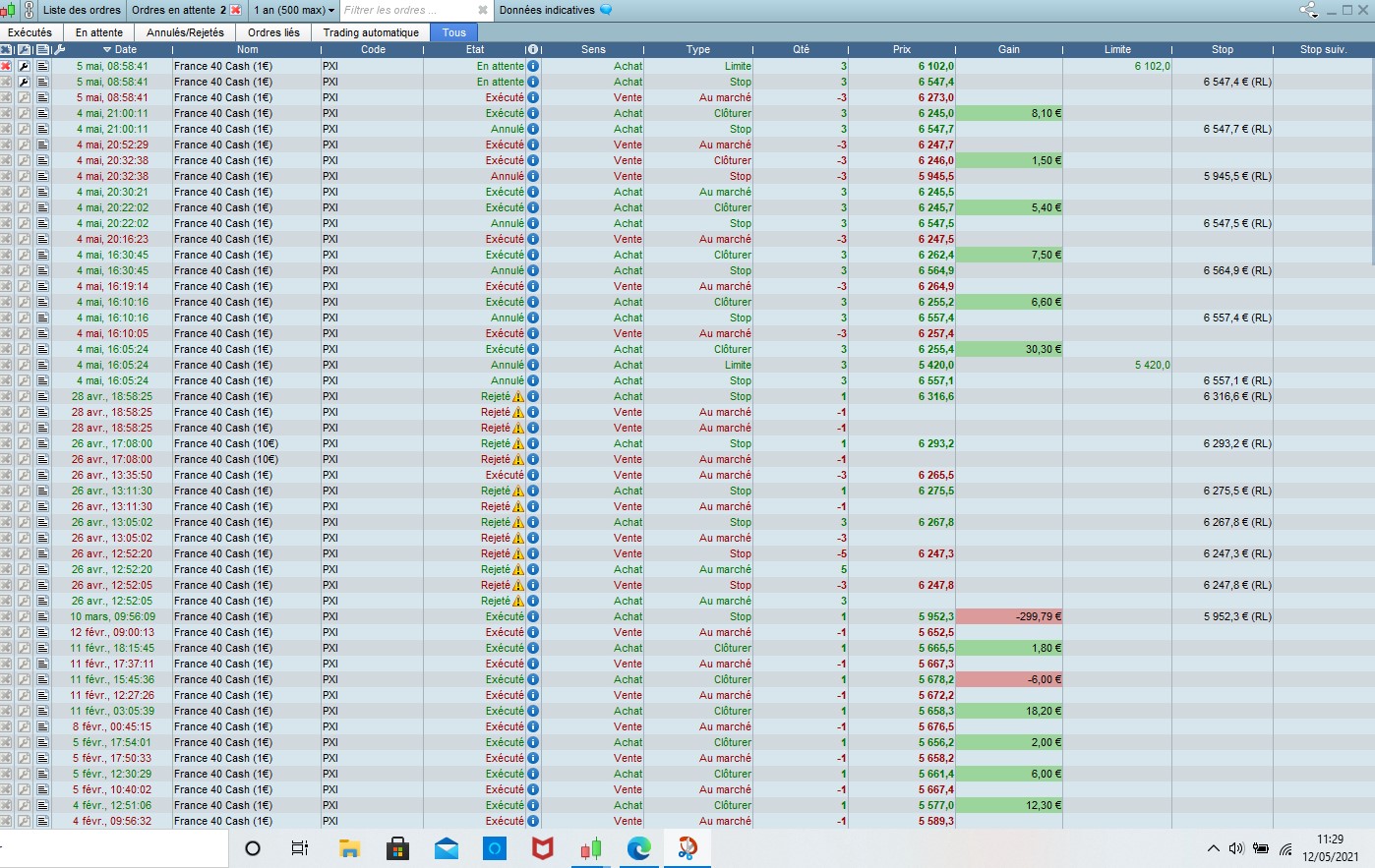1375x868 pixels.
Task: Click the warning icon on the rejected Stop order at 6 293,2
Action: pos(518,443)
